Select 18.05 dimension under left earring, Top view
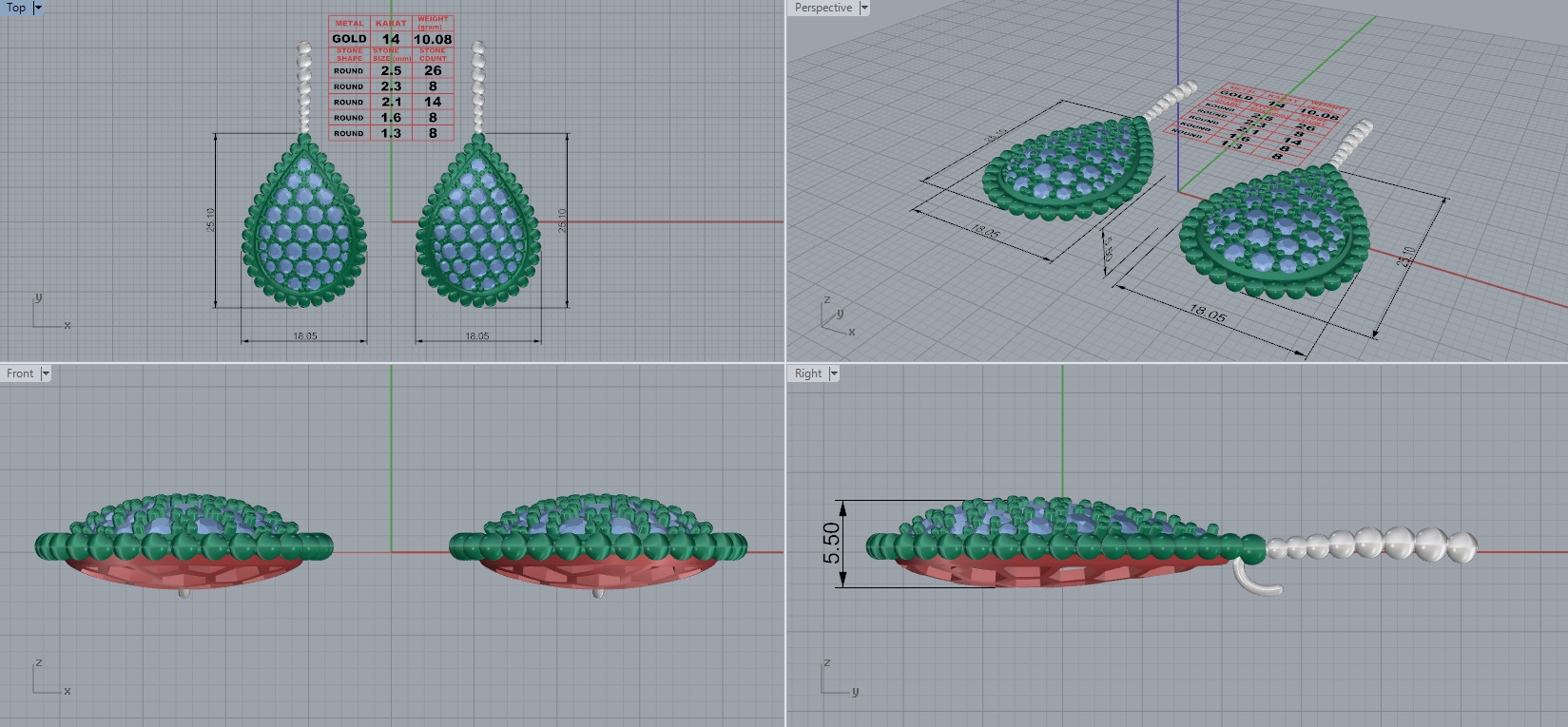 [x=305, y=336]
